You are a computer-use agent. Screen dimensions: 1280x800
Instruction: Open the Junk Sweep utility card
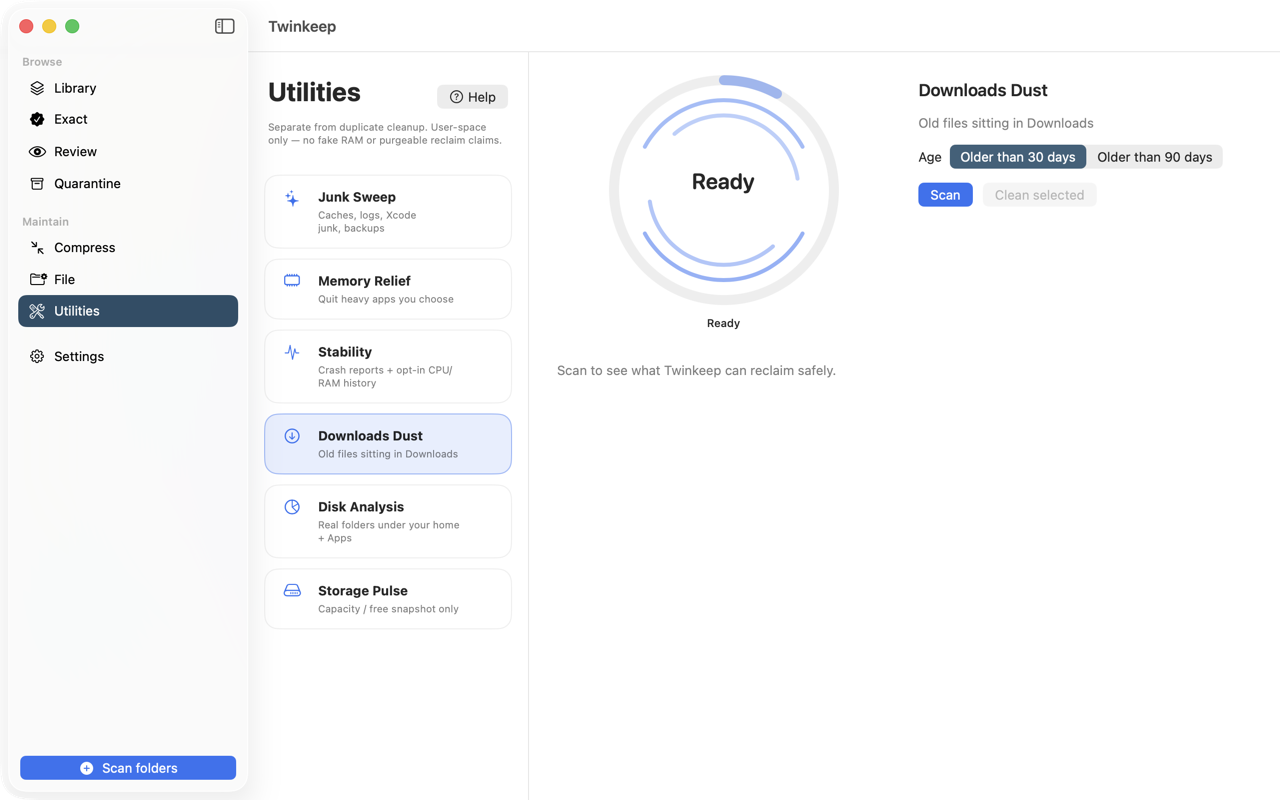pyautogui.click(x=388, y=212)
